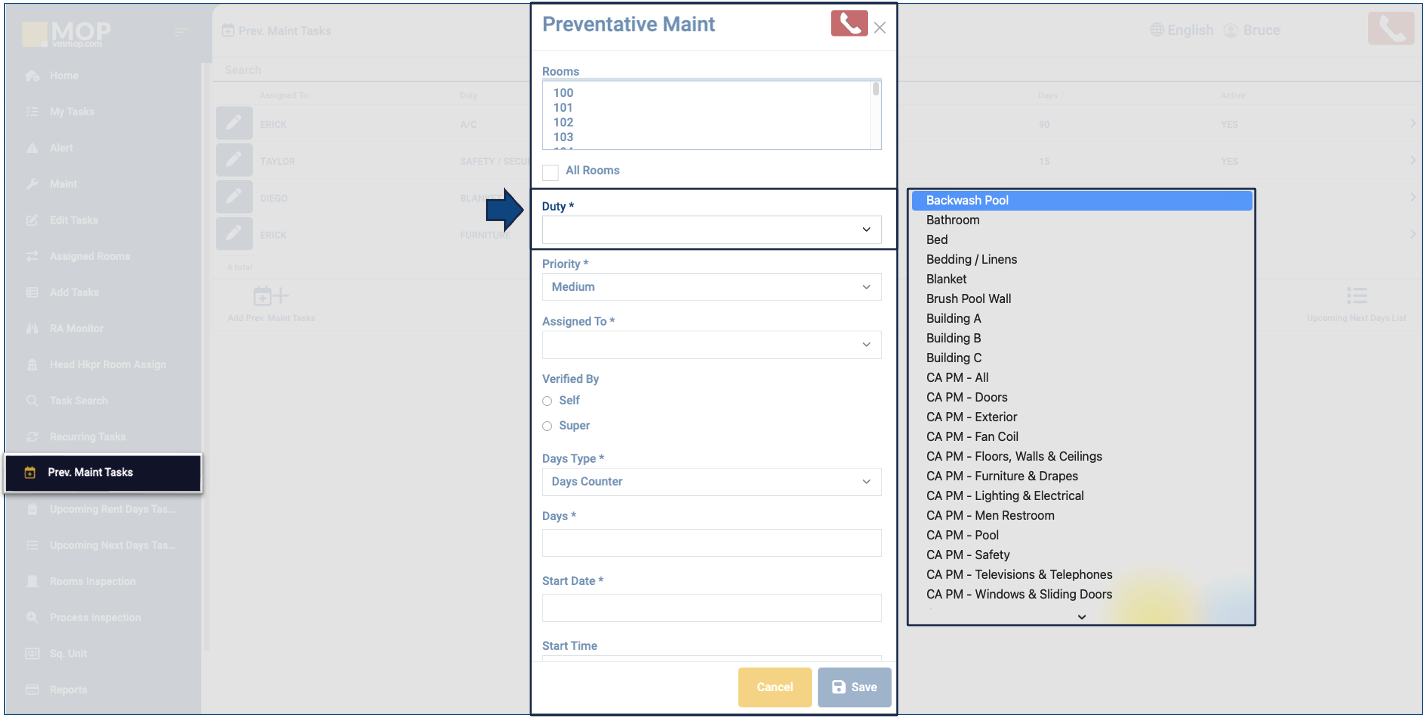
Task: Choose CA PM - Pool from duty list
Action: [x=962, y=535]
